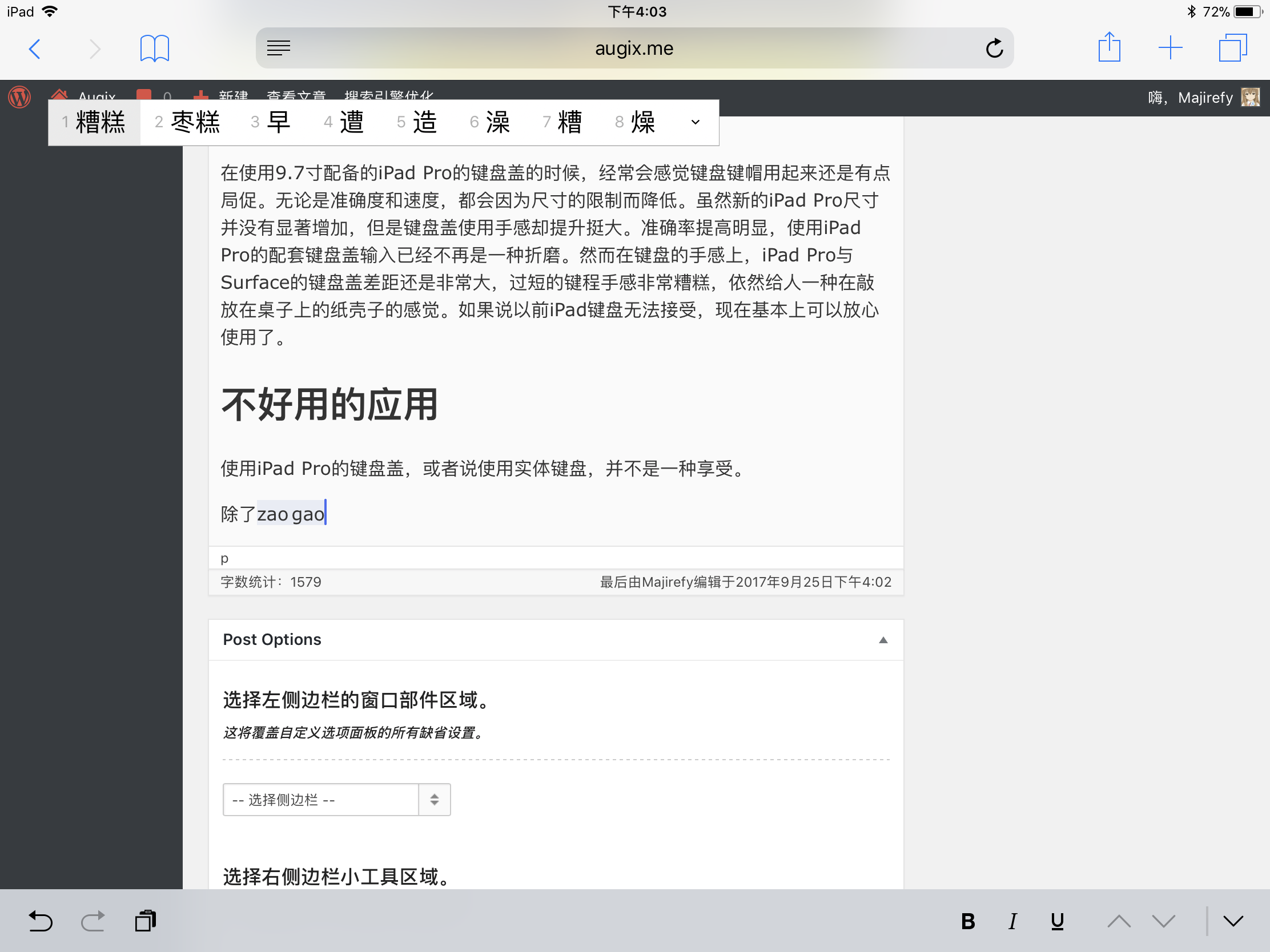Tap the 最后由Majirefy编辑于 timestamp text
This screenshot has height=952, width=1270.
(x=745, y=582)
